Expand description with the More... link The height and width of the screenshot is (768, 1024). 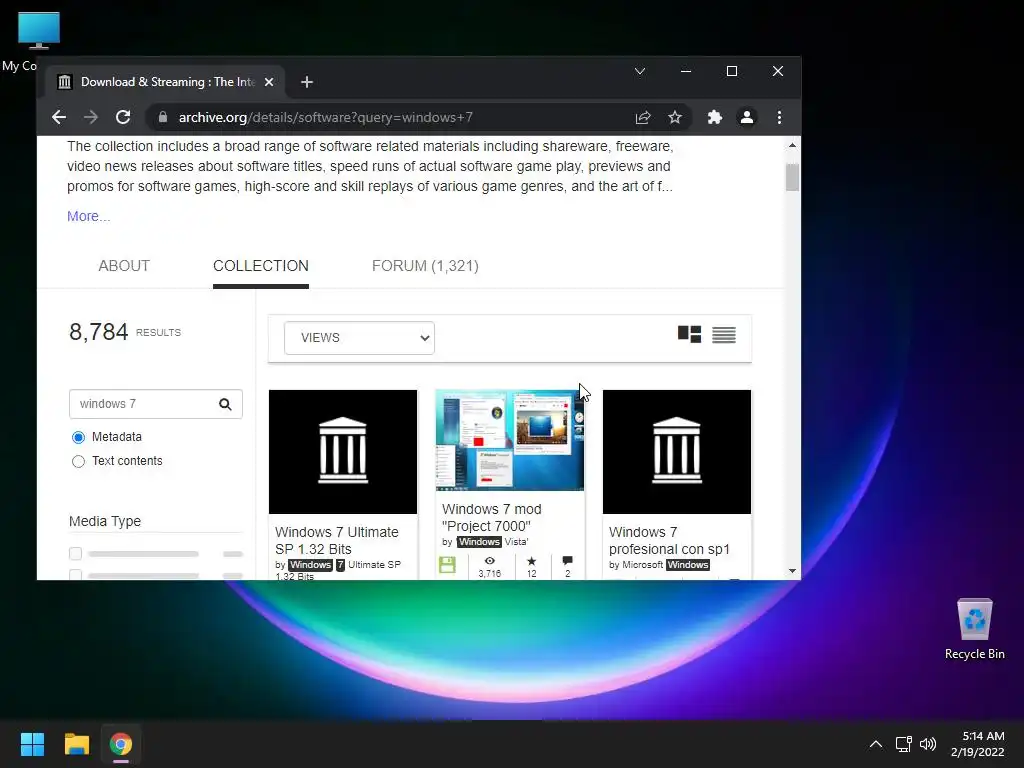[x=89, y=216]
